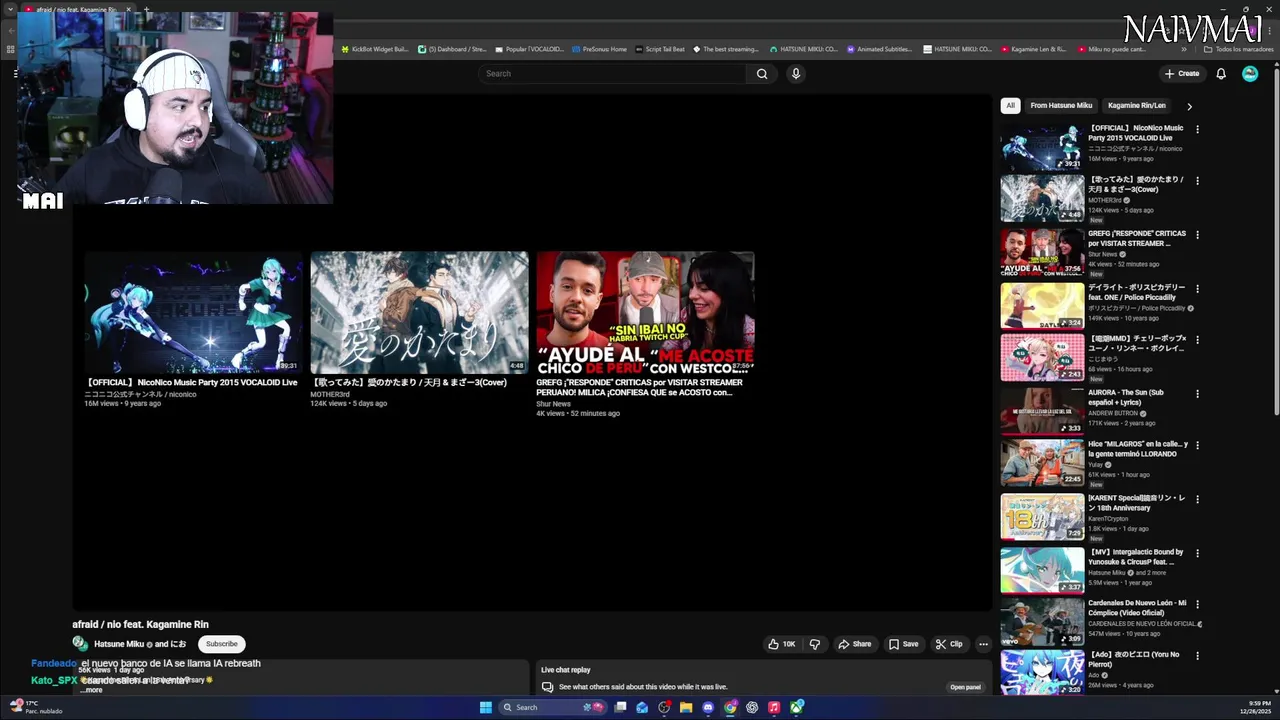Open Todos los marcadores bookmarks folder
1280x720 pixels.
1238,49
